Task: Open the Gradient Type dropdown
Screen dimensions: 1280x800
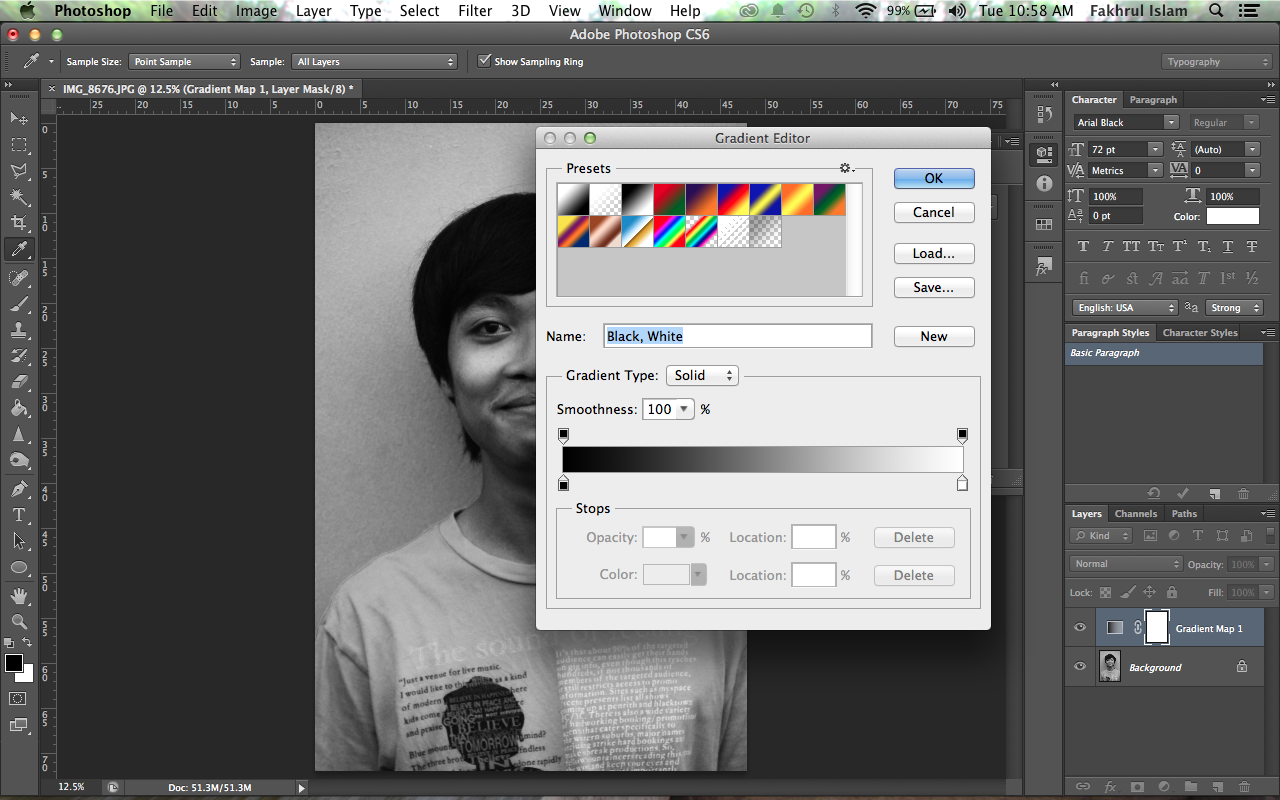Action: point(702,375)
